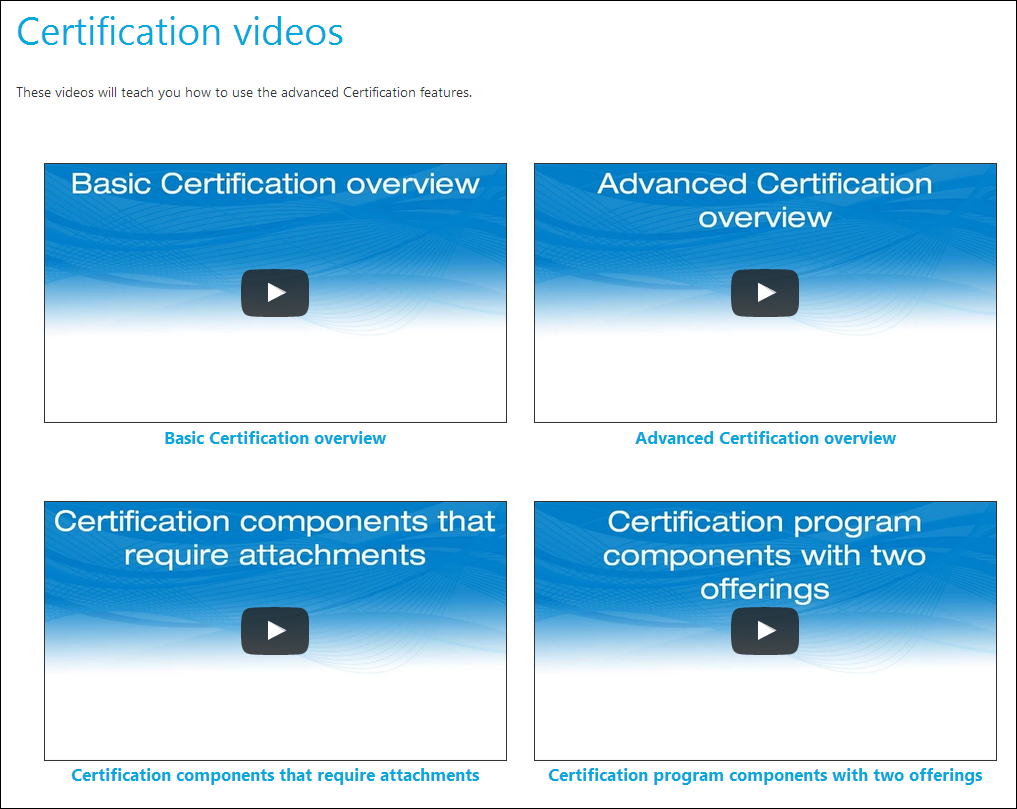Screen dimensions: 1017x809
Task: Play the Advanced Certification overview video
Action: (x=765, y=293)
